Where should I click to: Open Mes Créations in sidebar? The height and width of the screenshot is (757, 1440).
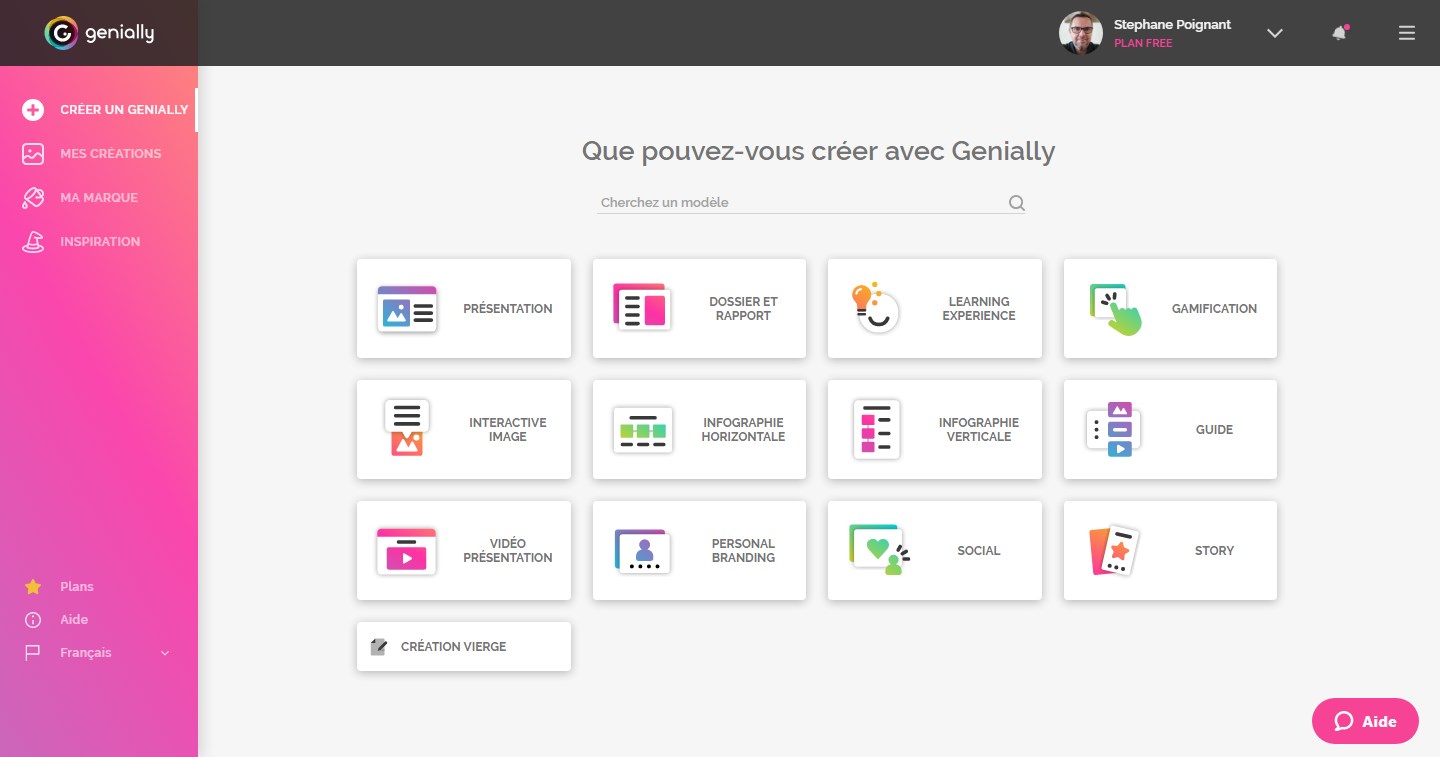tap(110, 154)
